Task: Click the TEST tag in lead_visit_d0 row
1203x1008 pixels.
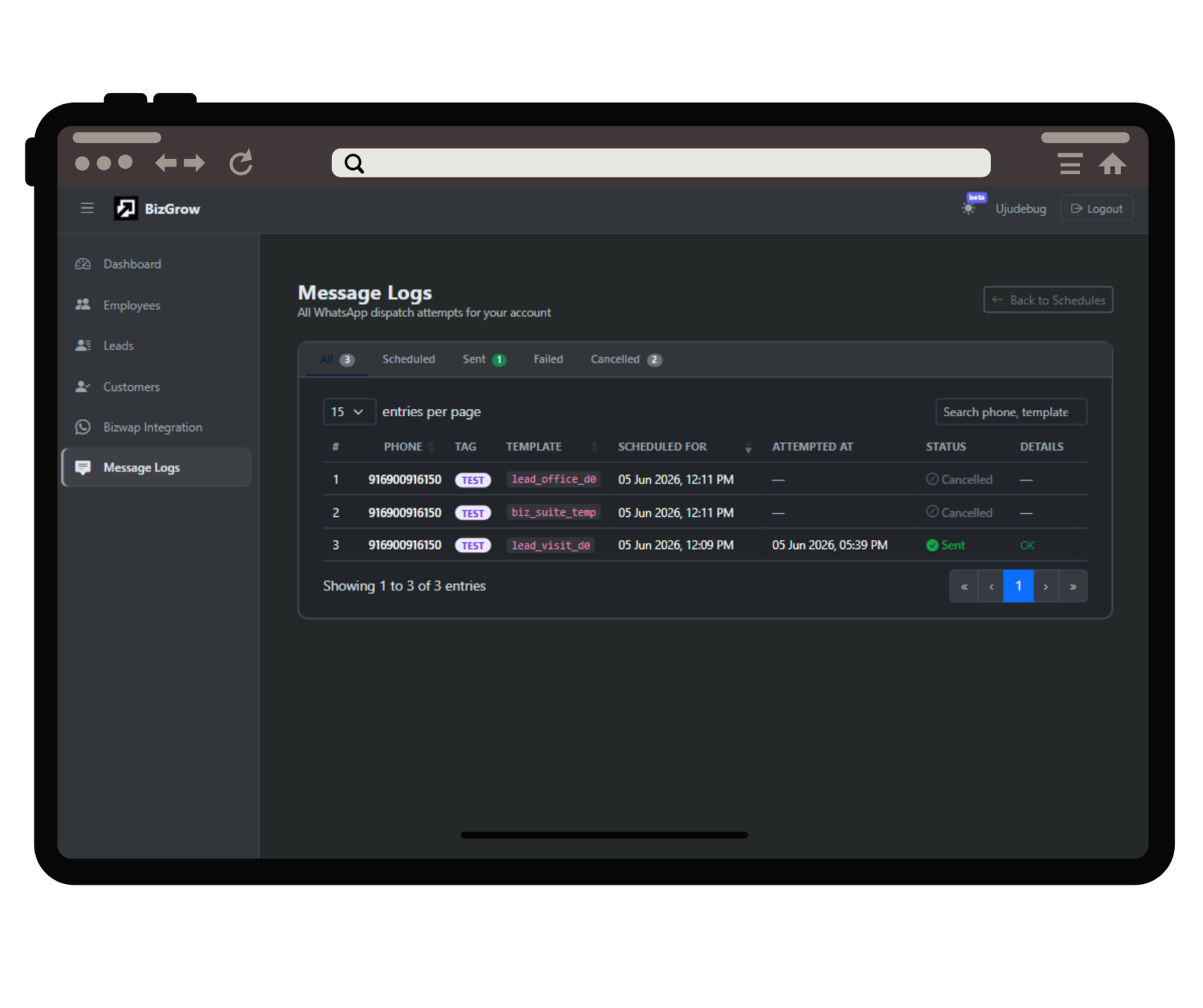Action: 473,546
